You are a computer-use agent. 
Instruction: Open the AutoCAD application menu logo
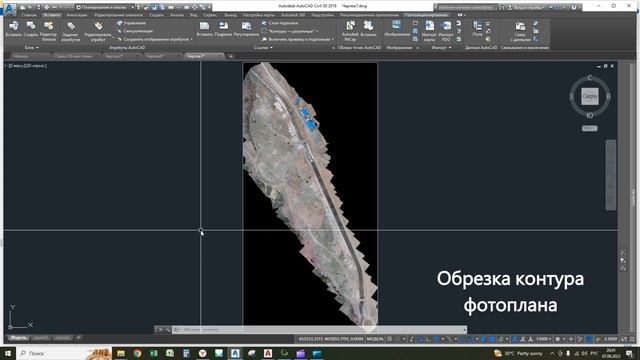pyautogui.click(x=10, y=9)
